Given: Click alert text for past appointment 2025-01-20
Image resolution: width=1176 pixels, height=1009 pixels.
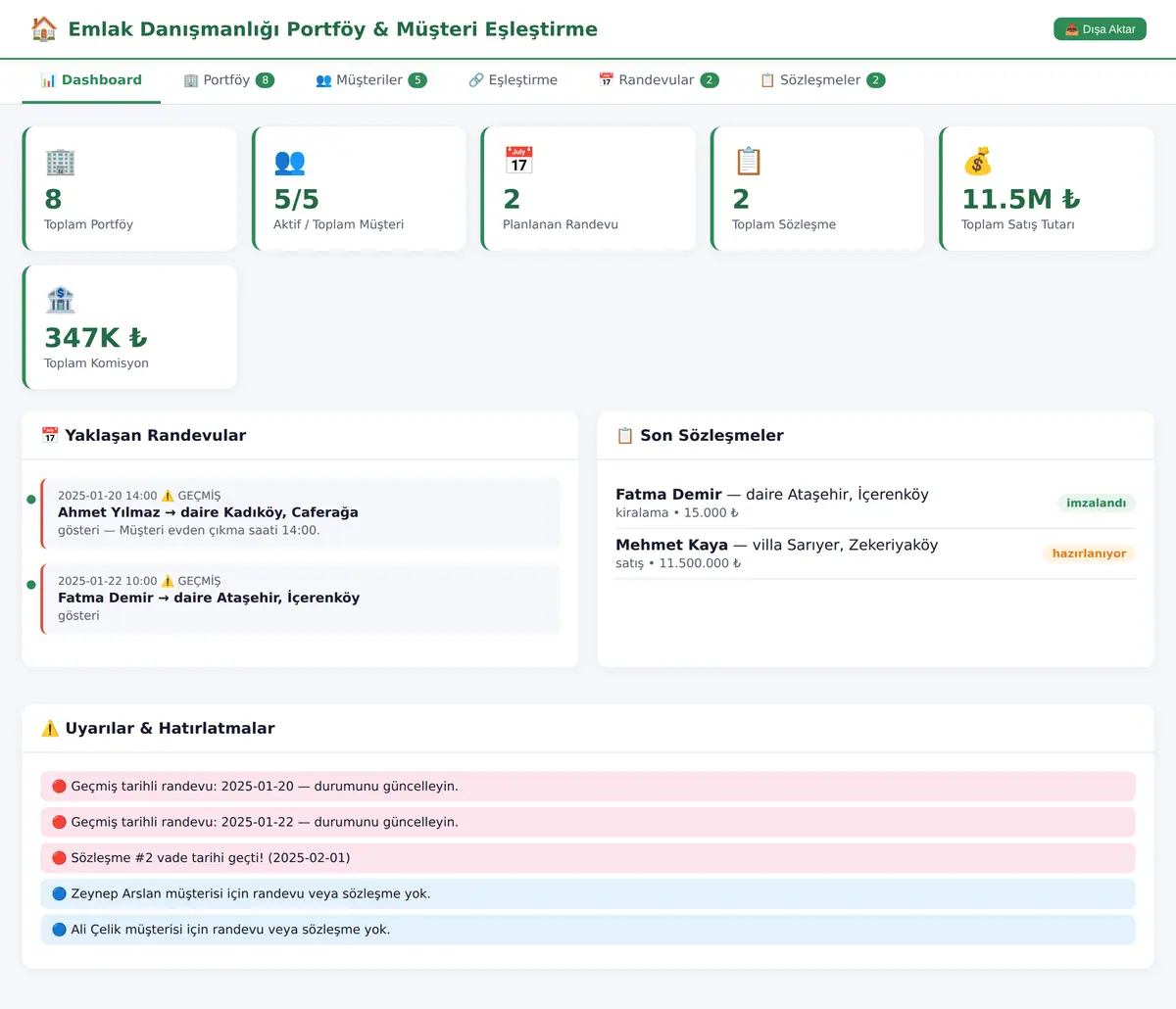Looking at the screenshot, I should (265, 786).
